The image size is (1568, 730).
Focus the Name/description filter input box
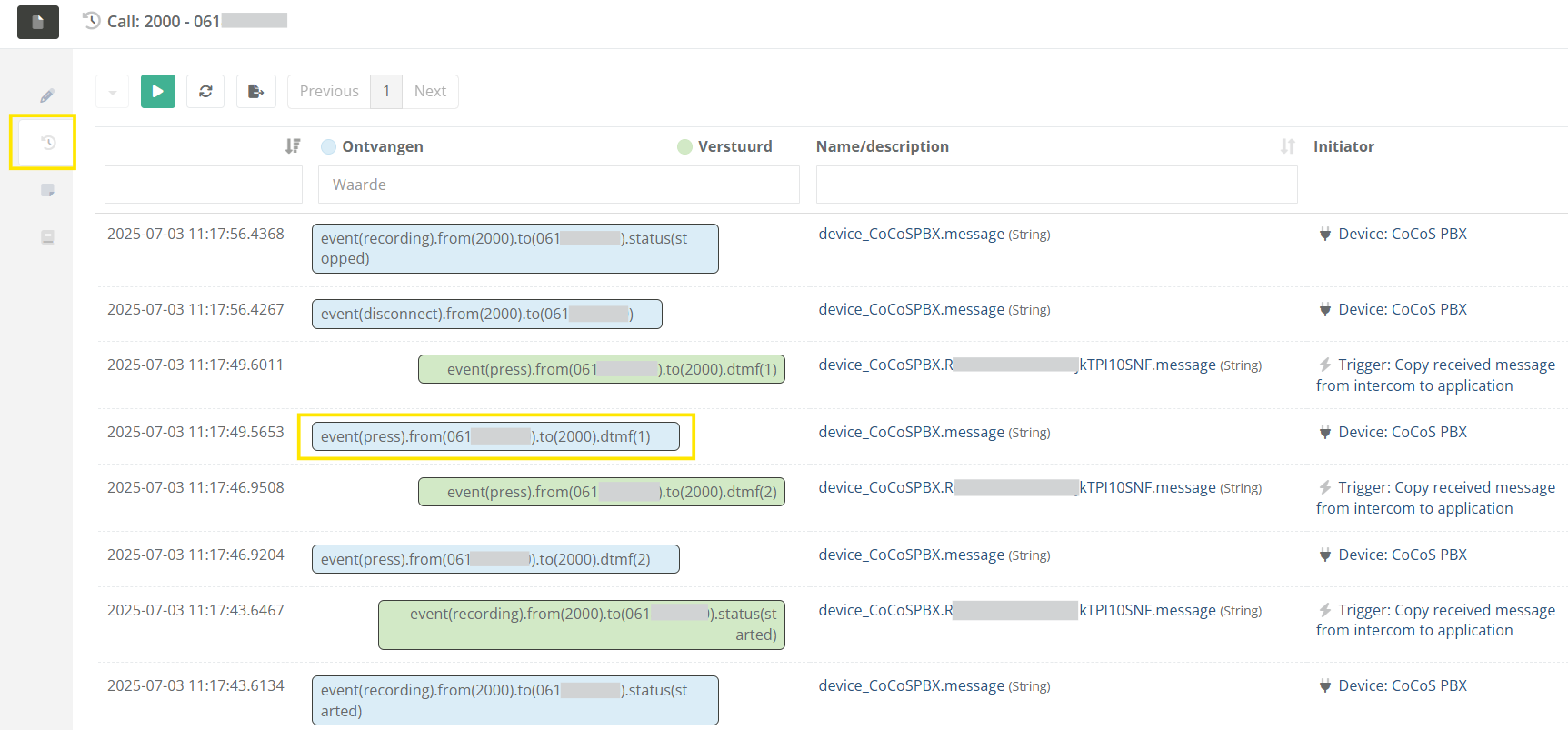[1056, 185]
